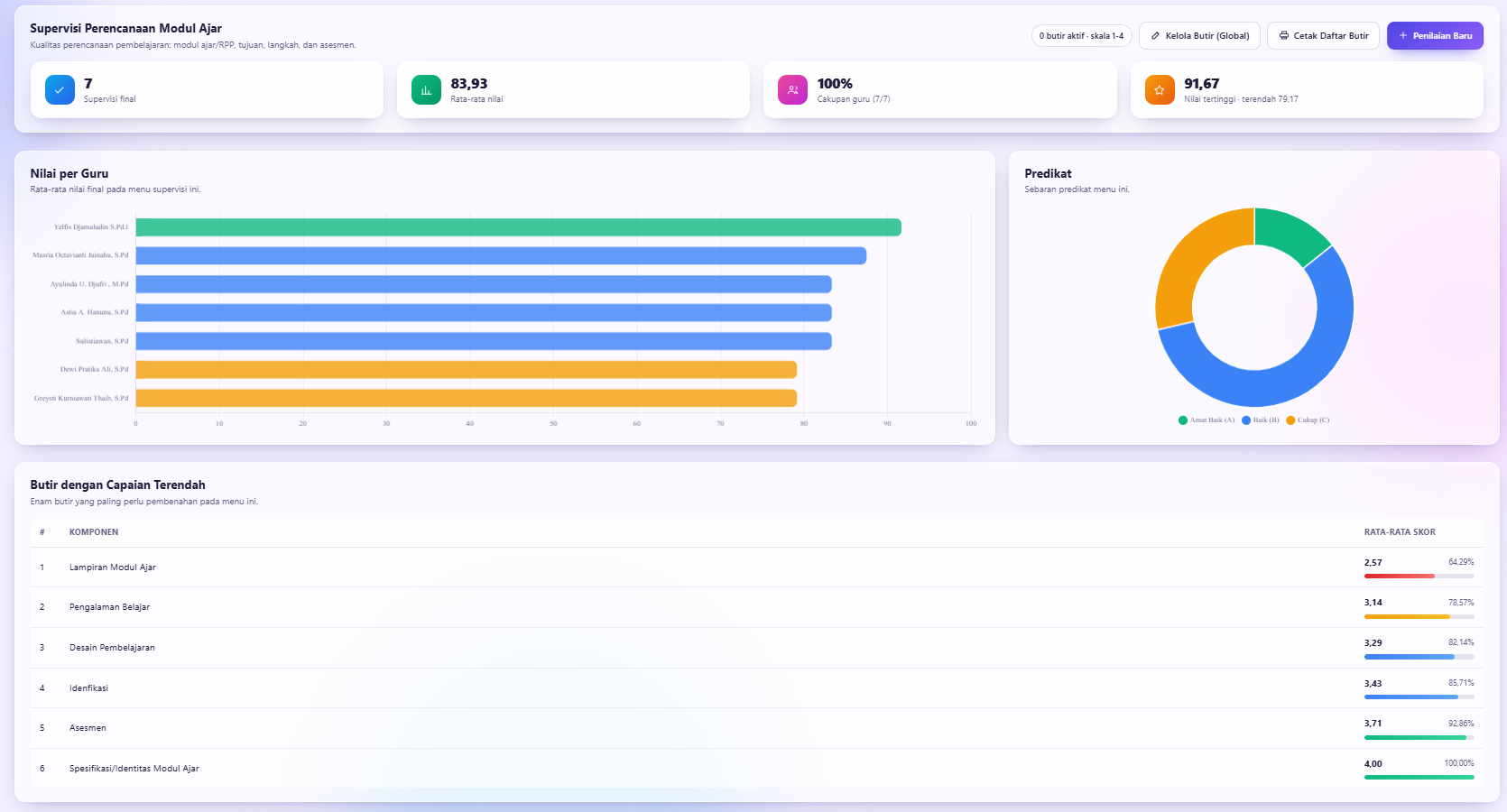Select 'Spesifikasi/Identitas Modul Ajar' row text
Image resolution: width=1507 pixels, height=812 pixels.
134,769
